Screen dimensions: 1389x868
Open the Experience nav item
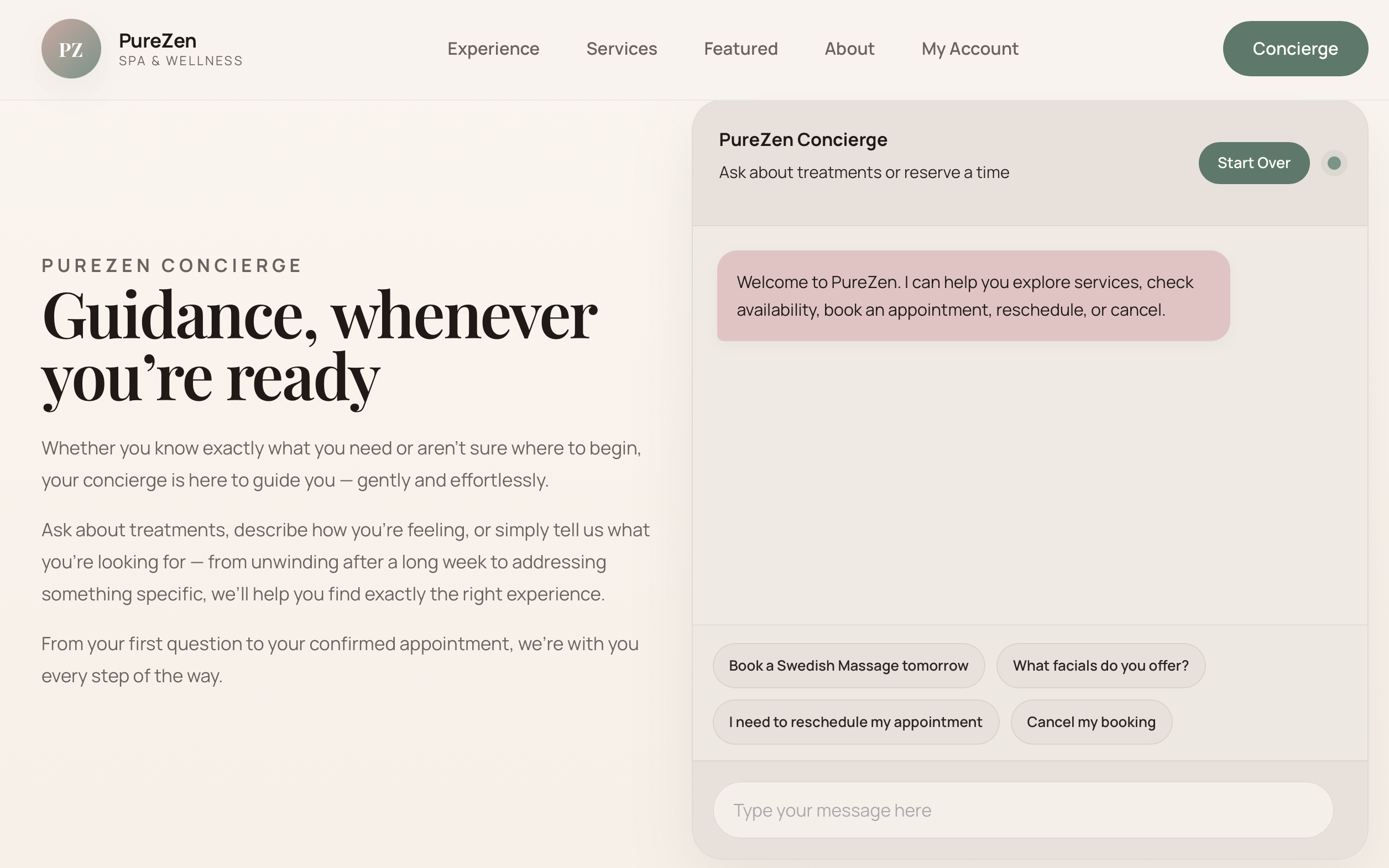pos(493,49)
